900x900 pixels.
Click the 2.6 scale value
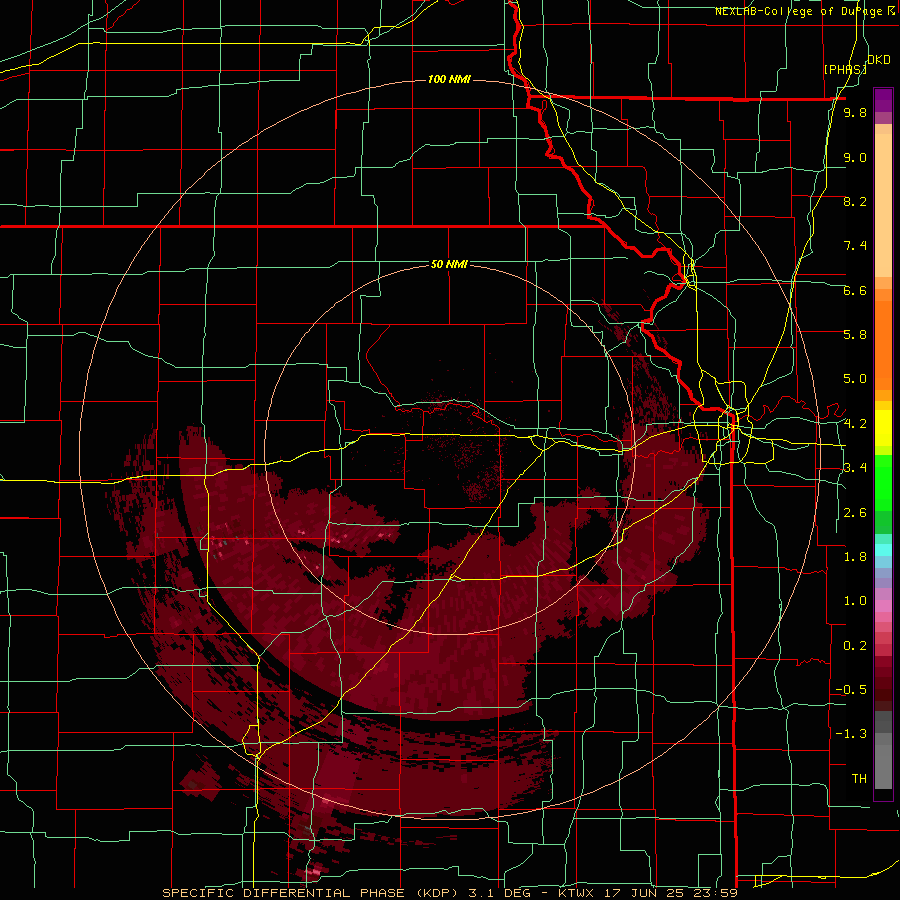tap(855, 512)
